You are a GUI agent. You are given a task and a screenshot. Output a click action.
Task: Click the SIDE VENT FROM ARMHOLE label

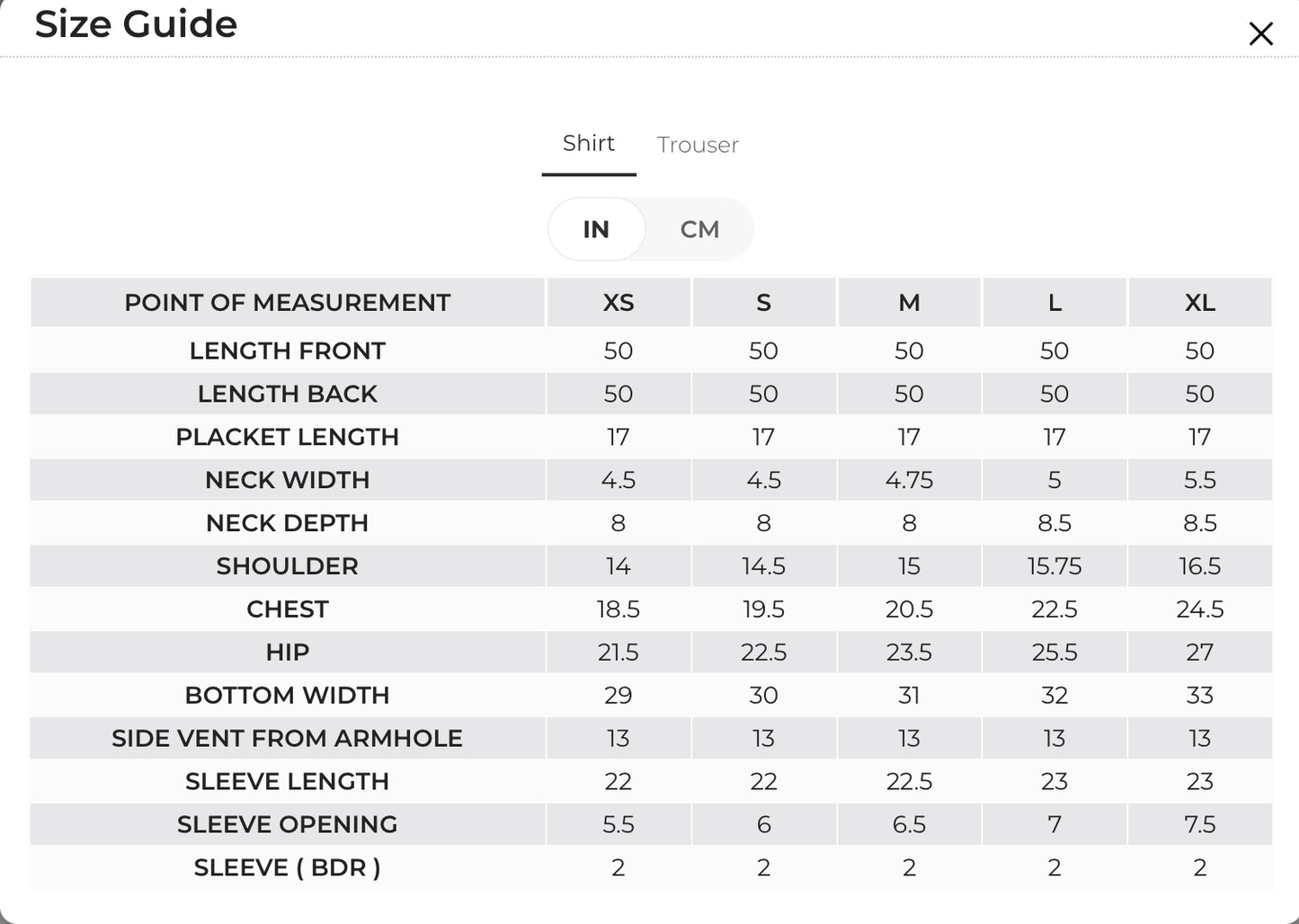(288, 739)
